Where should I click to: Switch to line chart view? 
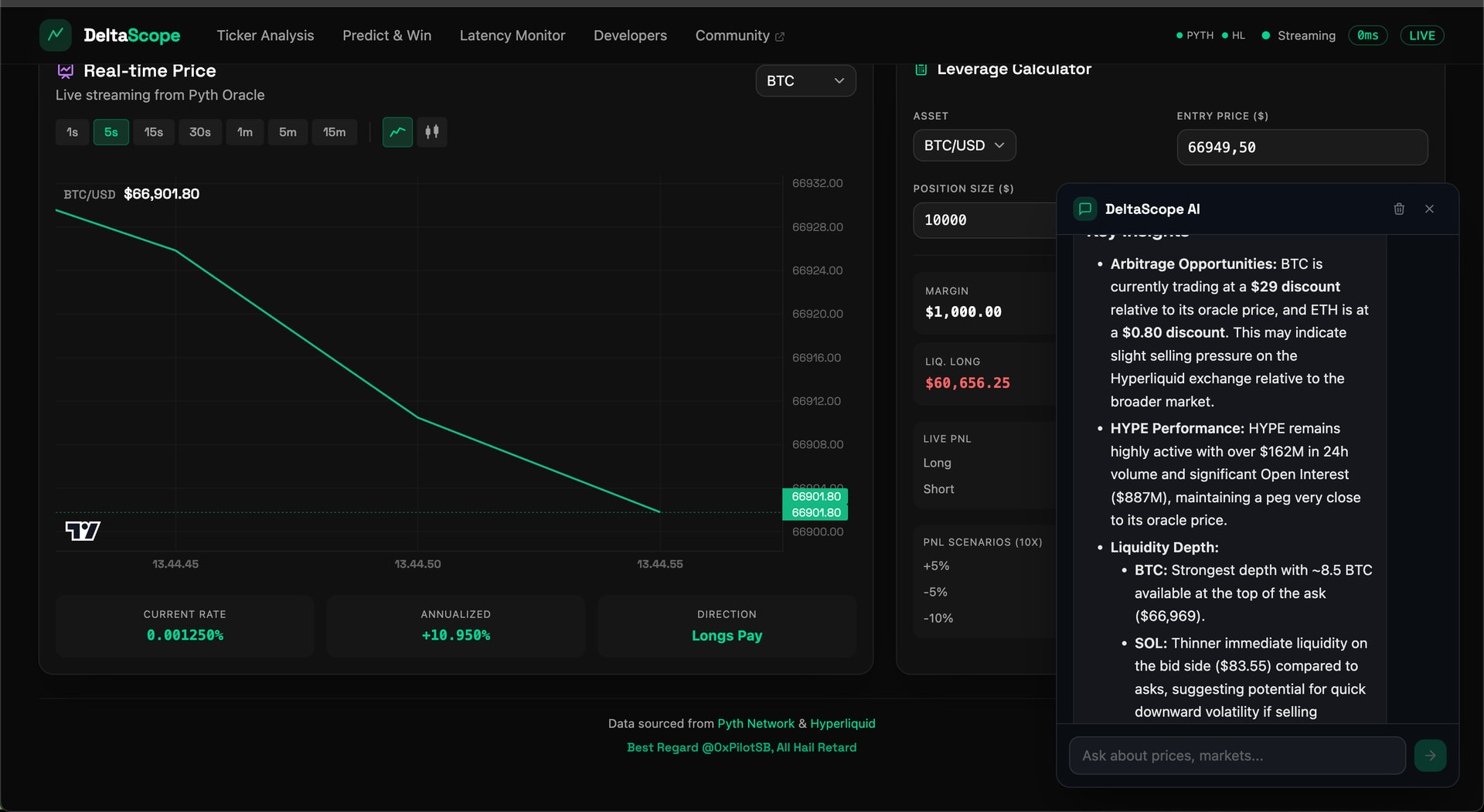click(x=397, y=132)
